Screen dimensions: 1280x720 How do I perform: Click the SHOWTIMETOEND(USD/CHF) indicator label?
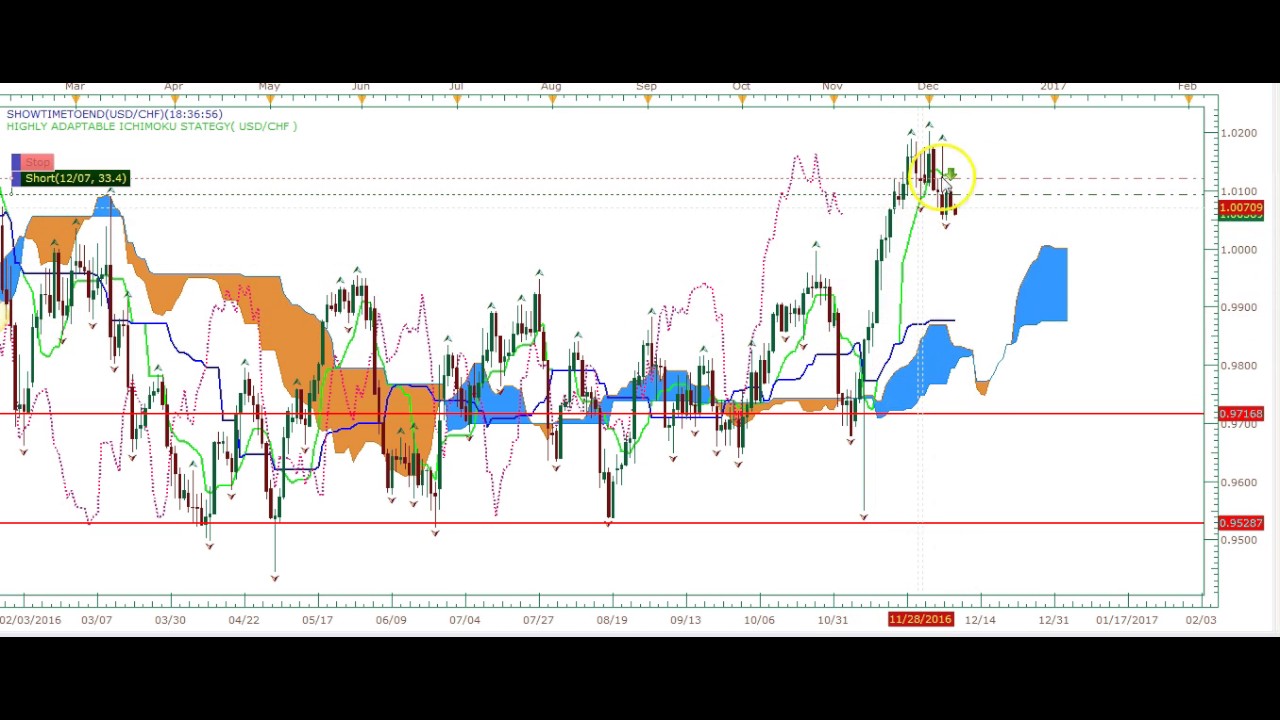pos(114,114)
